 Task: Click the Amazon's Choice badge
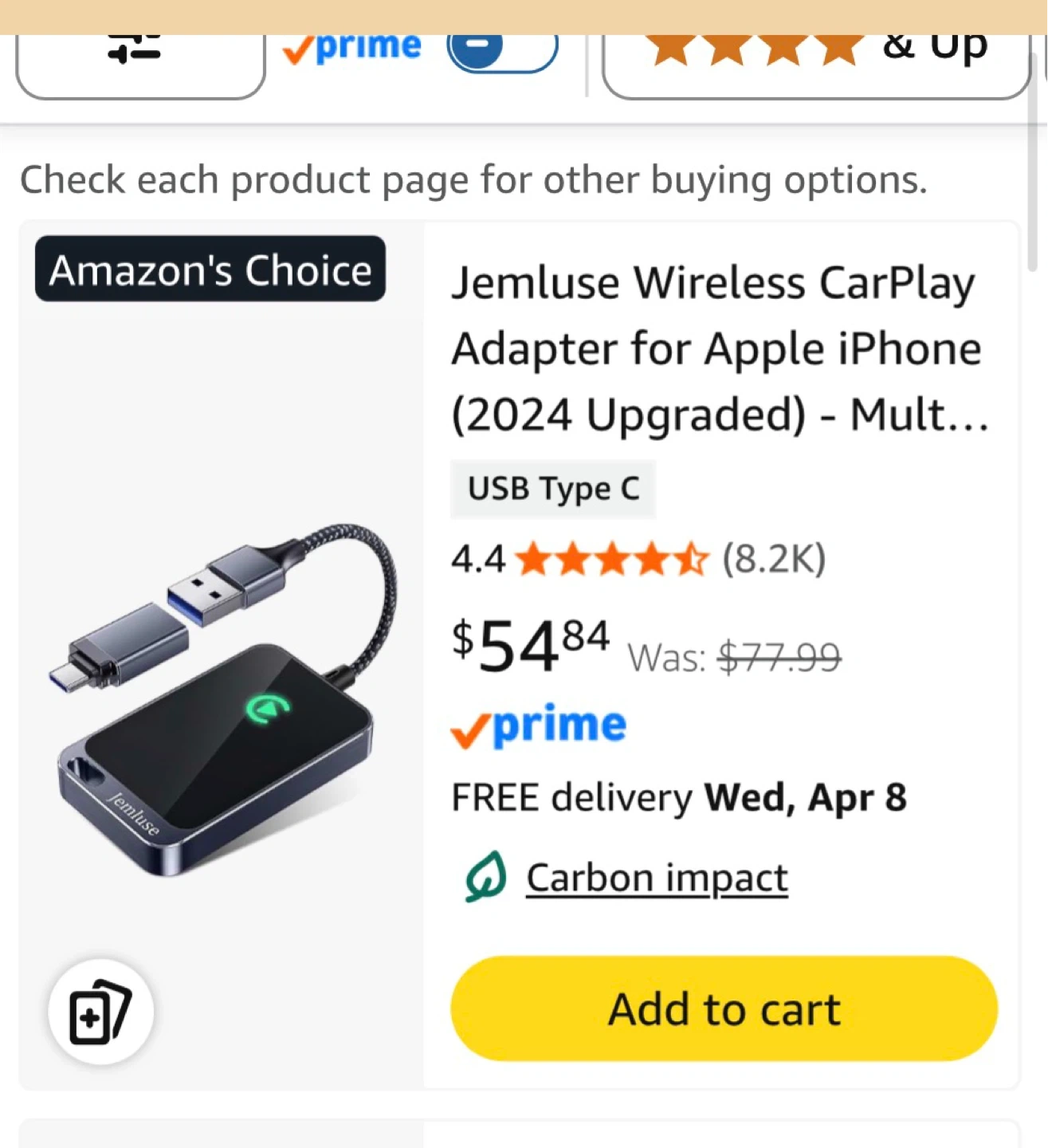coord(210,269)
